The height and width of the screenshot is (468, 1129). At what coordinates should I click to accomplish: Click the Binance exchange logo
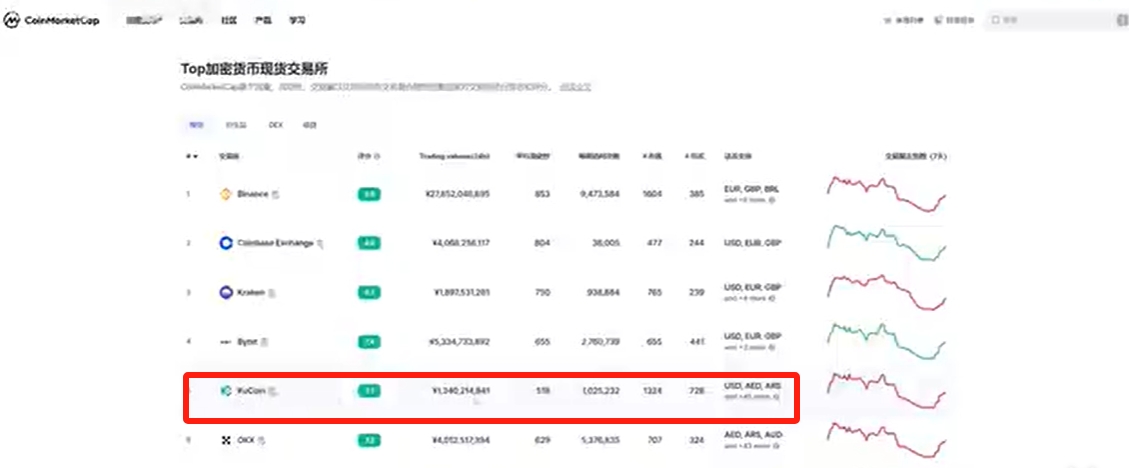coord(225,194)
